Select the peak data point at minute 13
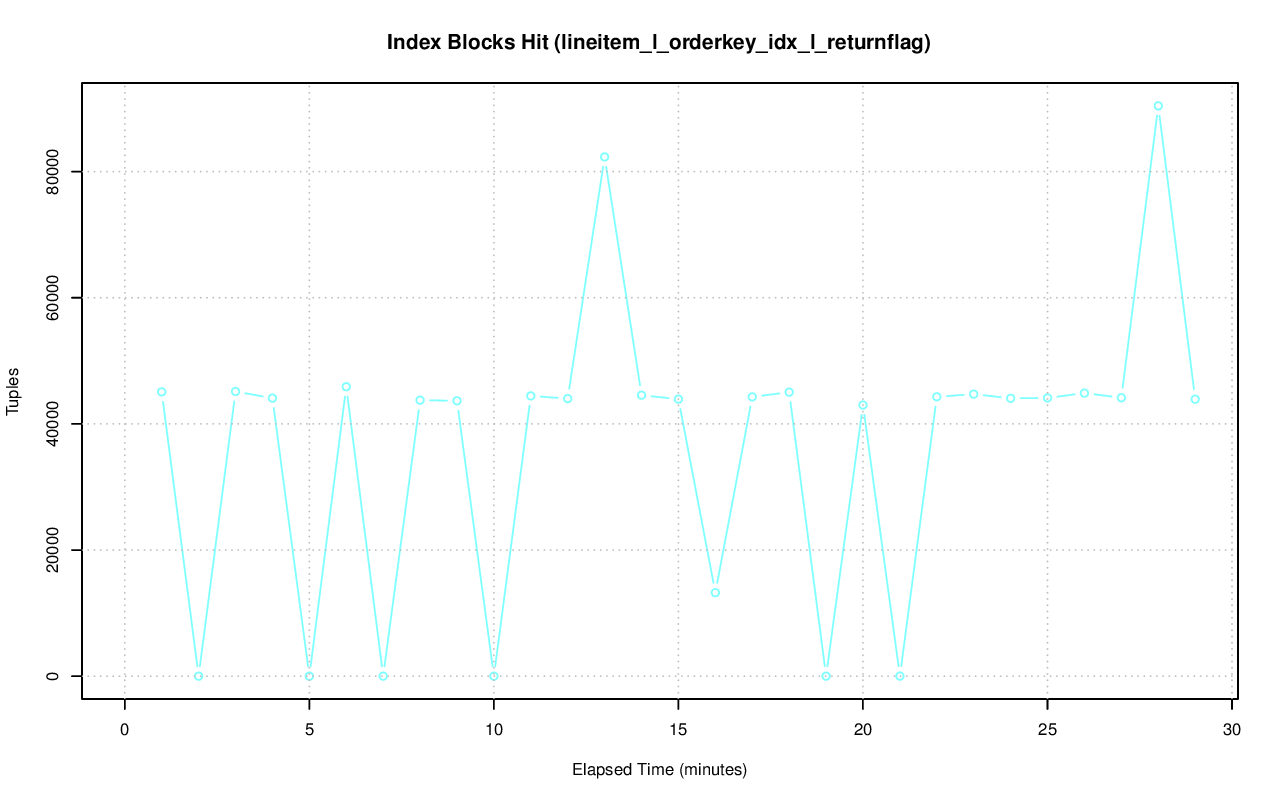The height and width of the screenshot is (801, 1280). (605, 157)
